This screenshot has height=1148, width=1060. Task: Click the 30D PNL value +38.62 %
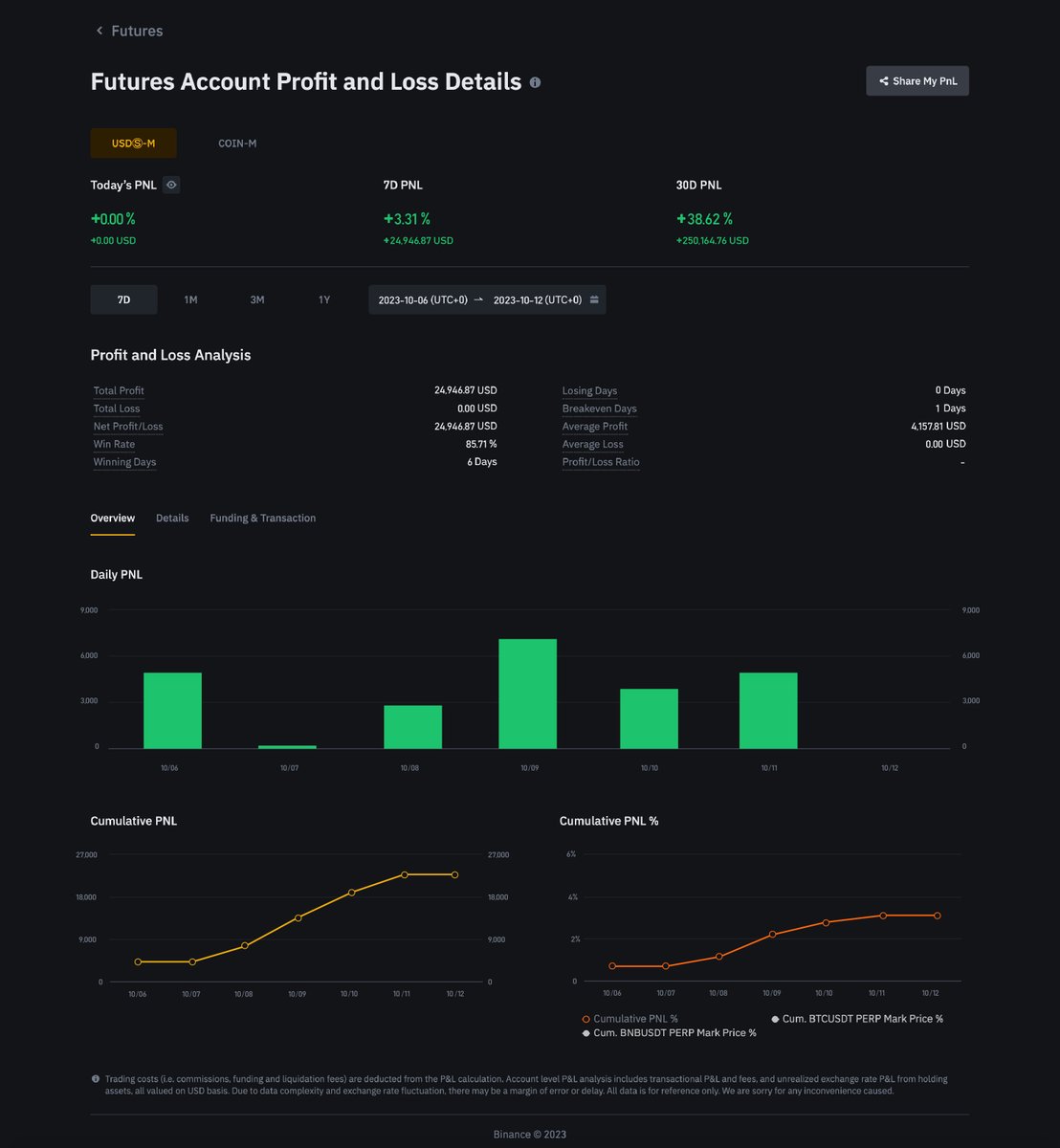704,219
